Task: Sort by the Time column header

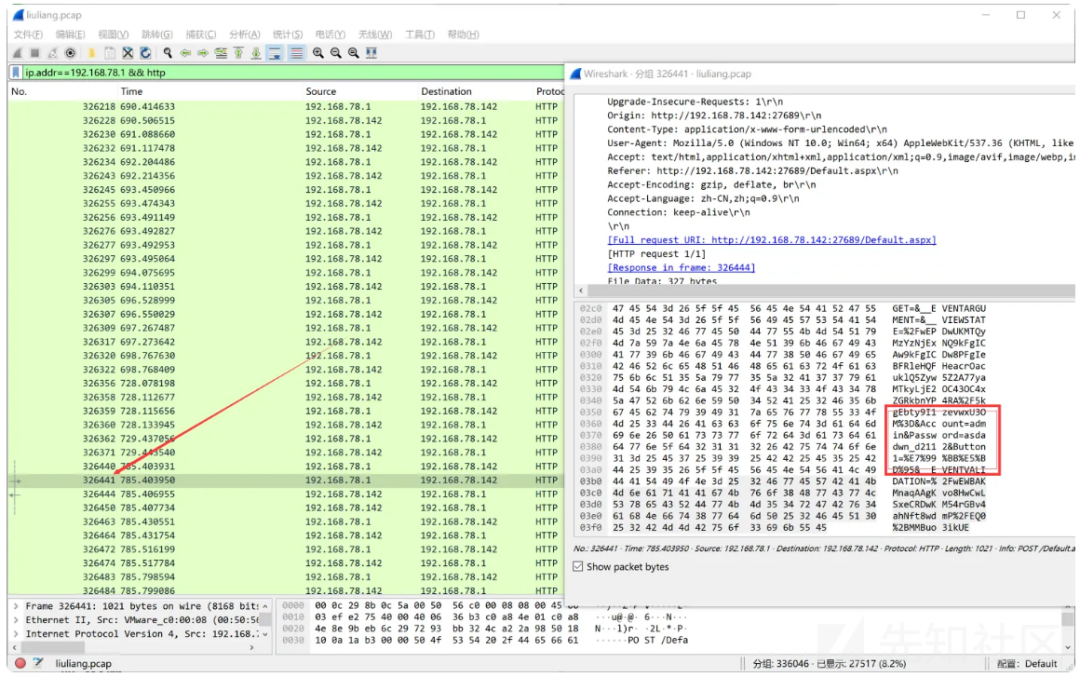Action: [x=132, y=91]
